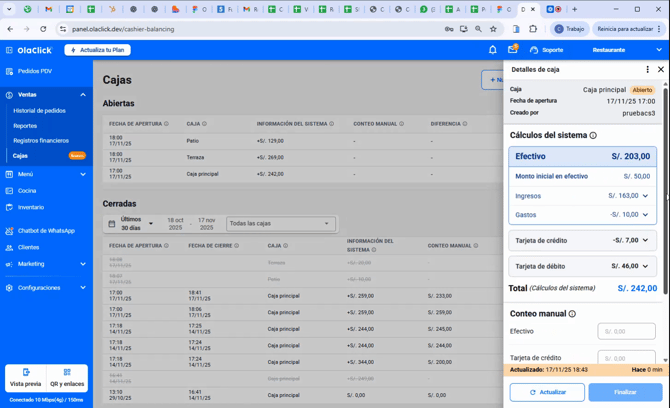Open the Últimos 30 días date range dropdown

pos(137,223)
